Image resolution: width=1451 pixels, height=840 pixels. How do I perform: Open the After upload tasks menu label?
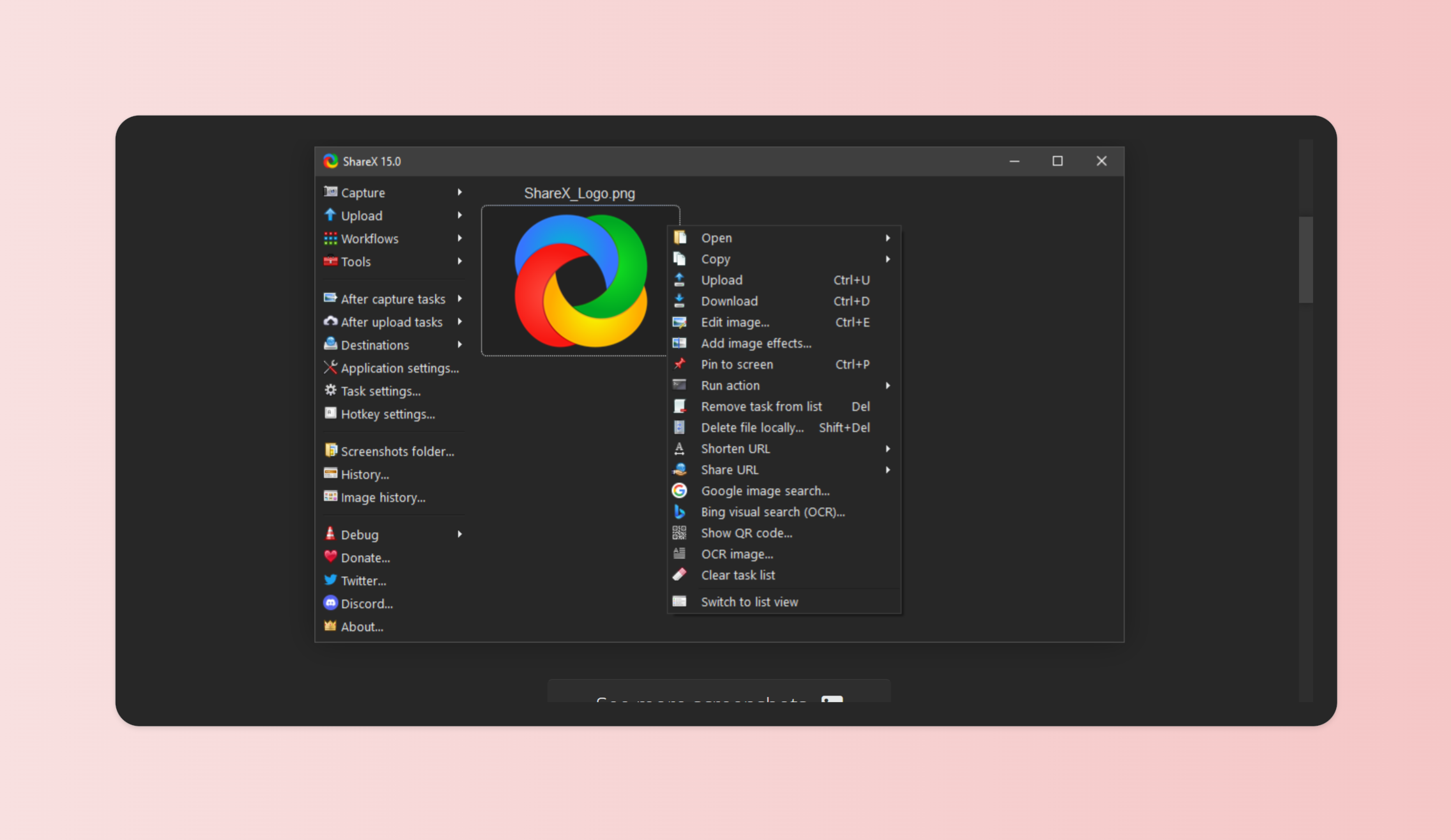(392, 322)
